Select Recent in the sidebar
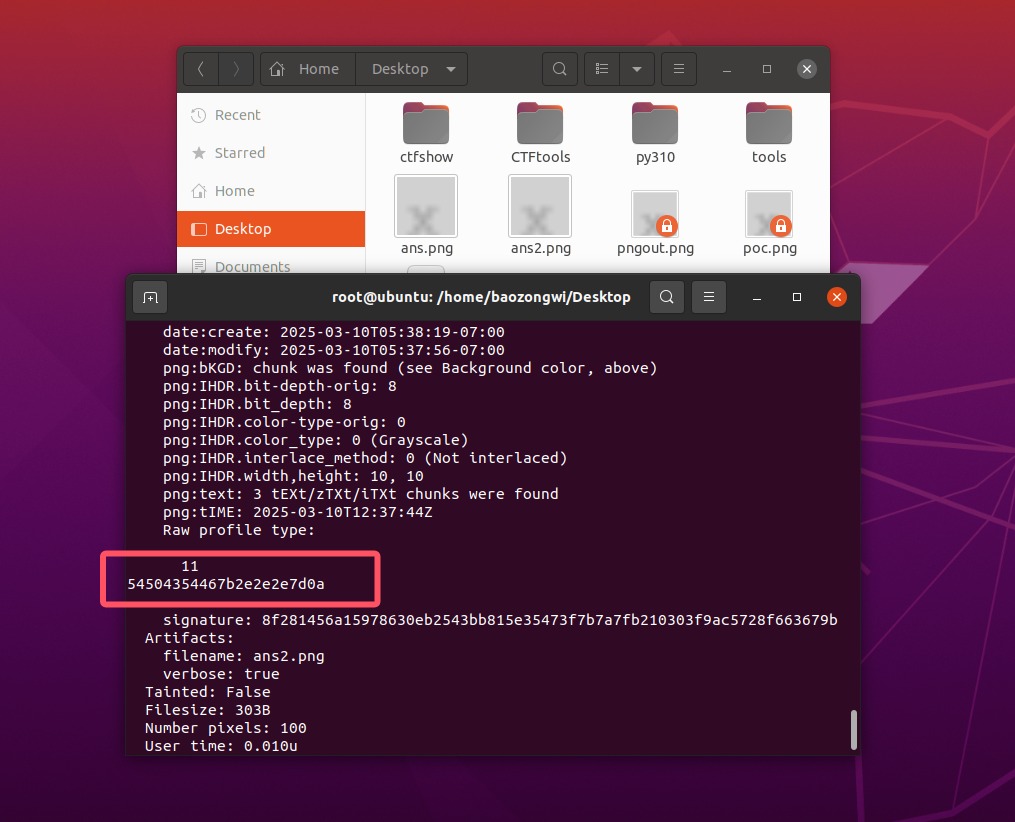 point(237,115)
